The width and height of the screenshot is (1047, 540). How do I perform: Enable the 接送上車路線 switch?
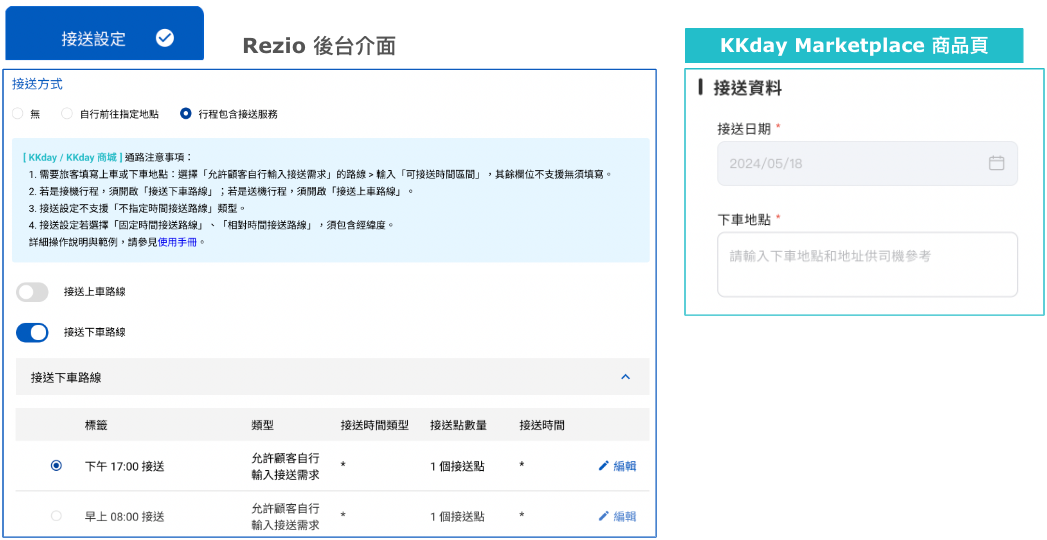coord(32,292)
